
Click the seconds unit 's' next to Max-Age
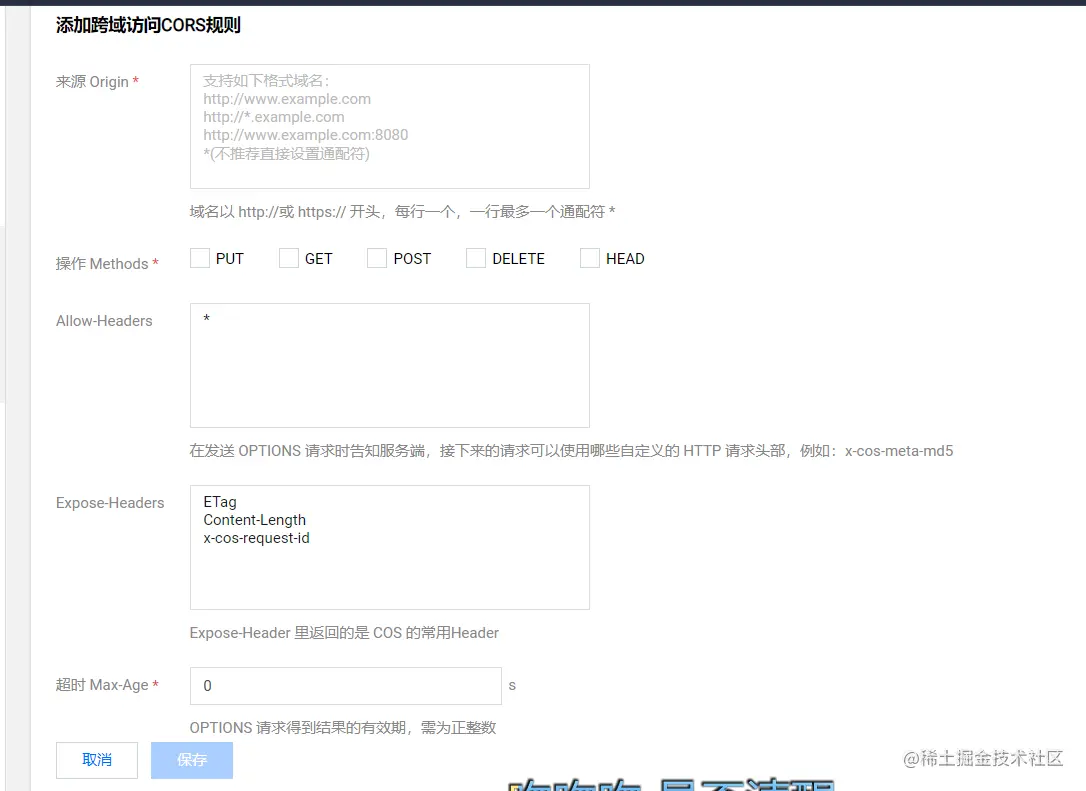[512, 686]
